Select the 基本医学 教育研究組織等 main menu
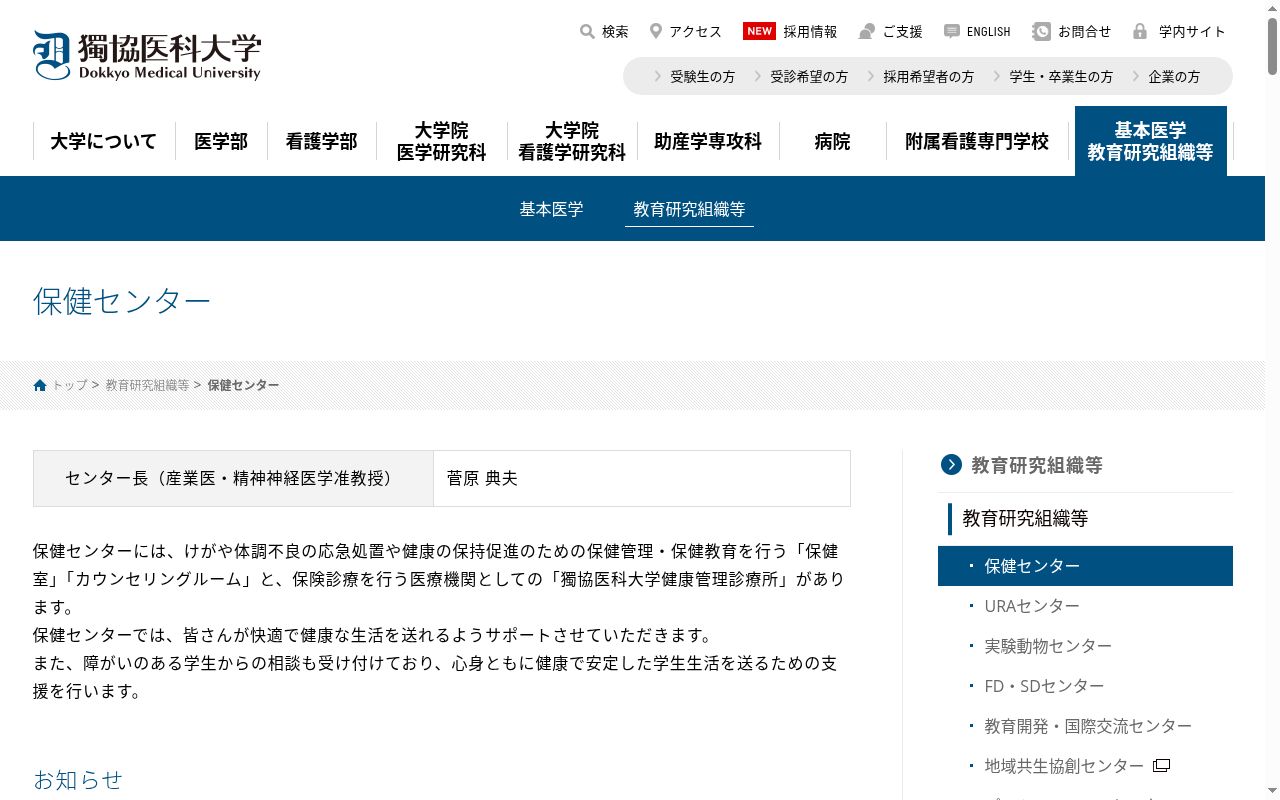 click(x=1151, y=141)
